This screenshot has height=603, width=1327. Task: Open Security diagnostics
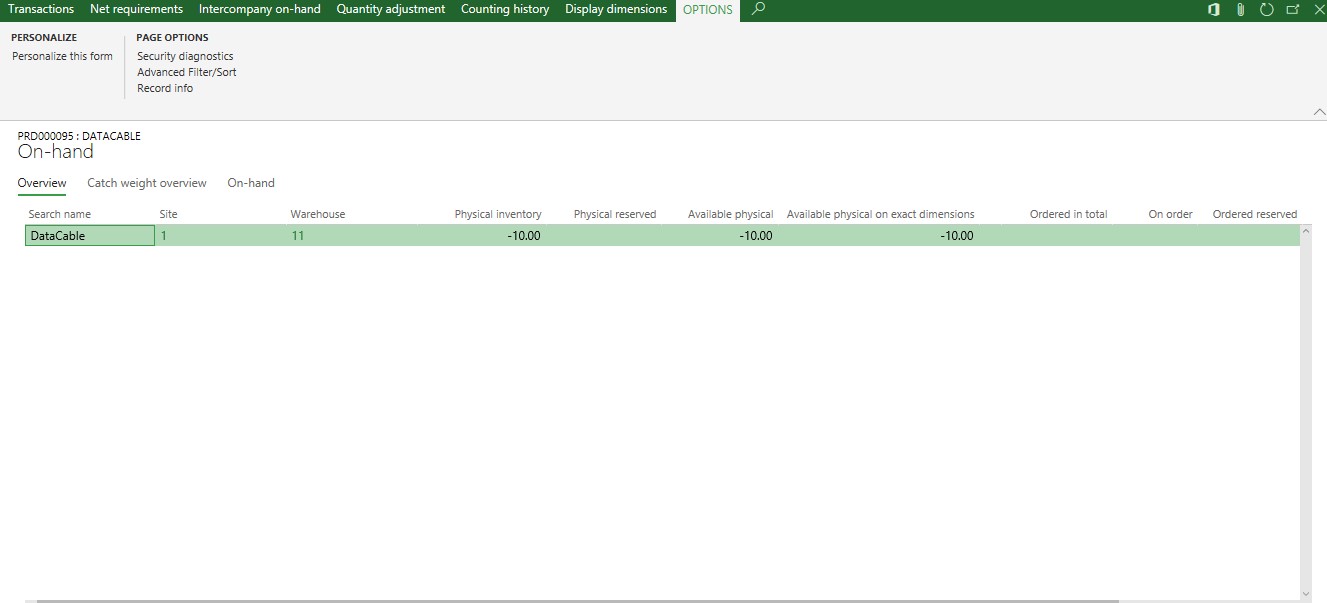coord(185,56)
